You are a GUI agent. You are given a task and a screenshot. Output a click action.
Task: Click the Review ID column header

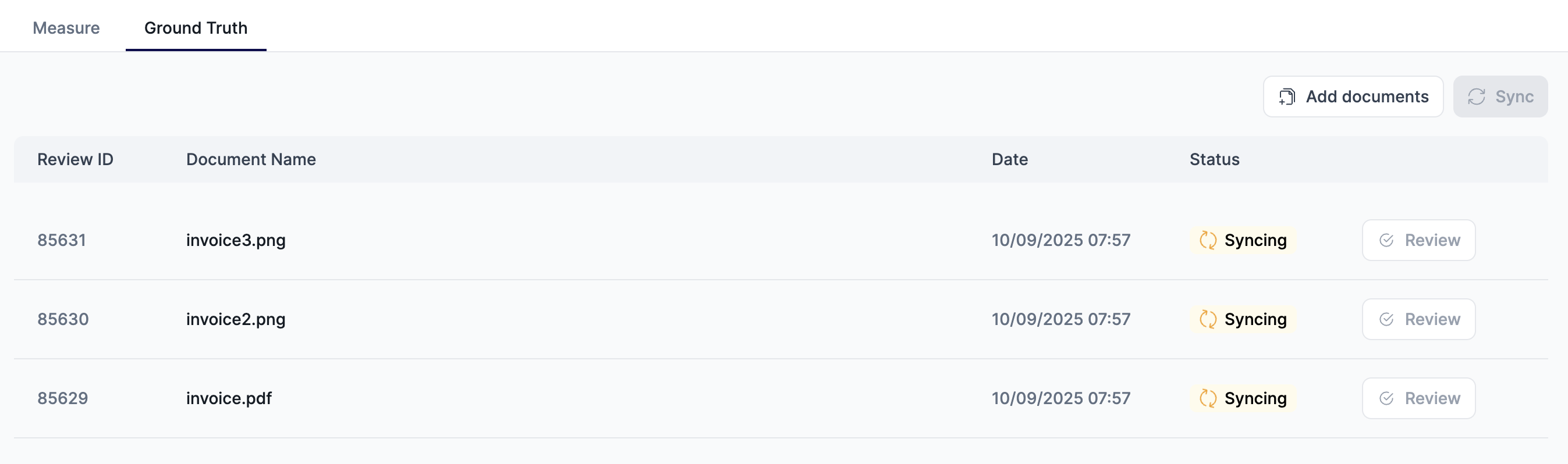tap(76, 159)
